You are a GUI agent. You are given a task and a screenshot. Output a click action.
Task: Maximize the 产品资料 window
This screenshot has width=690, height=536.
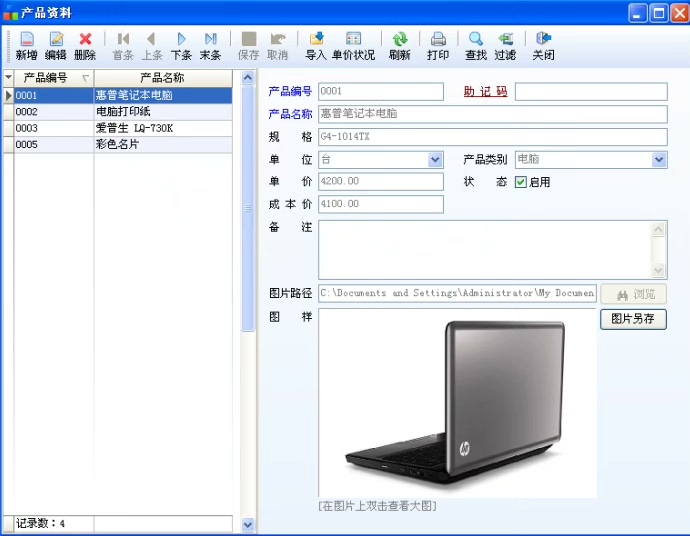tap(659, 13)
